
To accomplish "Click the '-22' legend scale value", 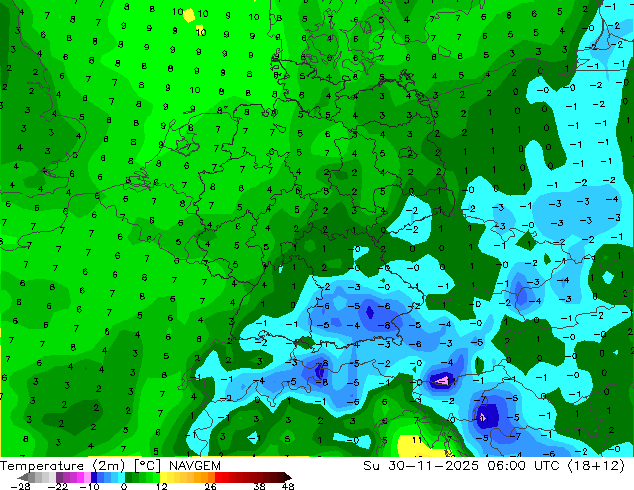I will [58, 486].
